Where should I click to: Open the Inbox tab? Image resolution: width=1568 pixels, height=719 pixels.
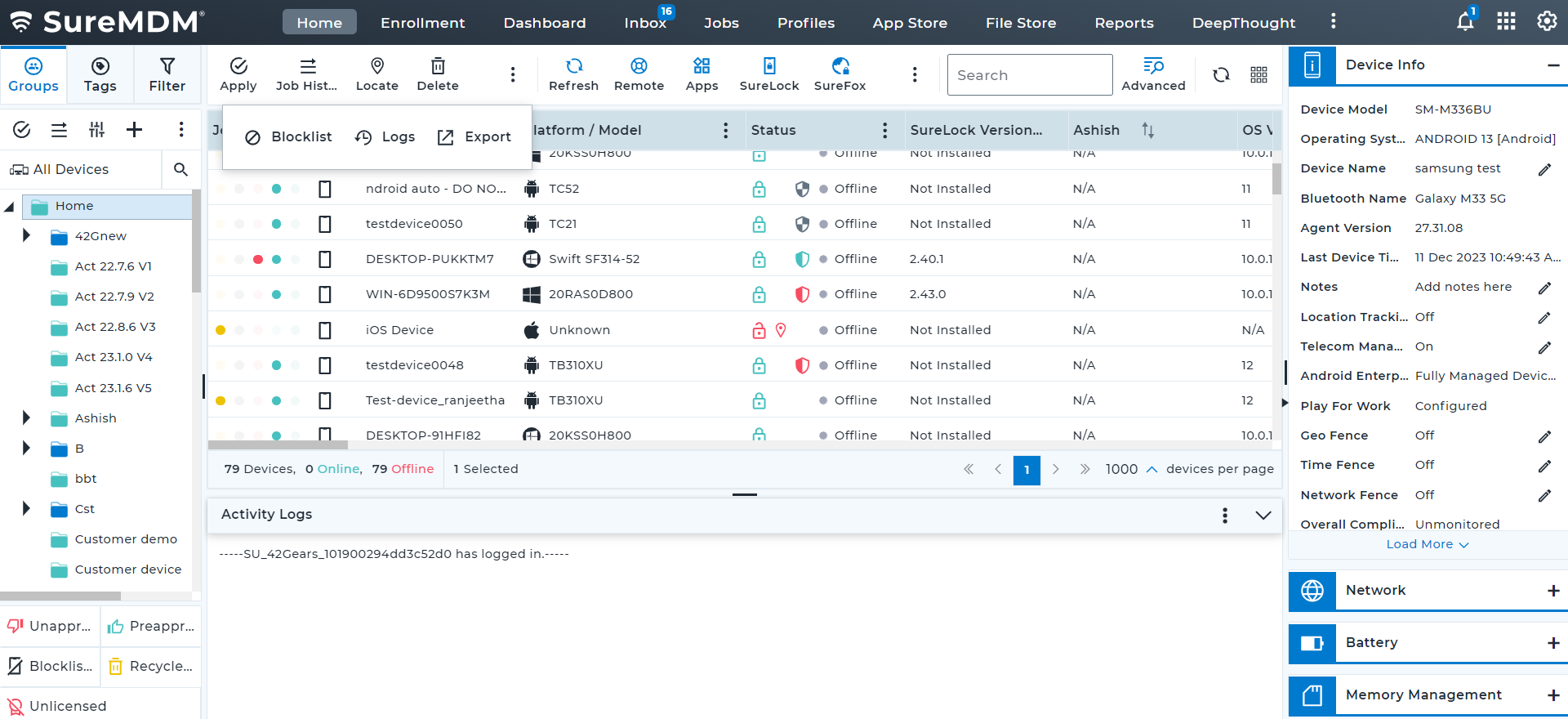click(x=645, y=23)
